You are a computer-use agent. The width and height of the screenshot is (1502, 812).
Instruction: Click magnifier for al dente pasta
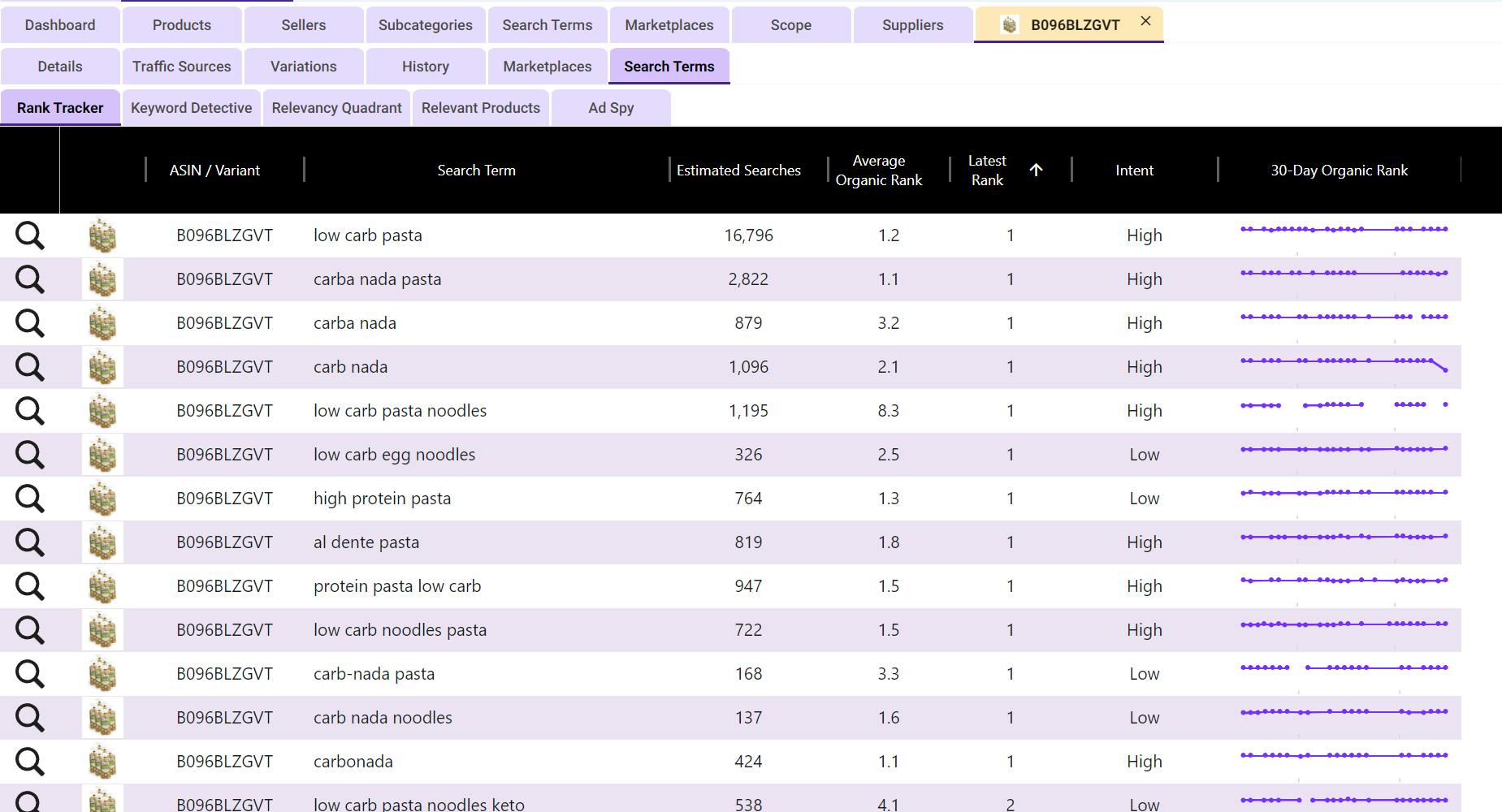[30, 542]
